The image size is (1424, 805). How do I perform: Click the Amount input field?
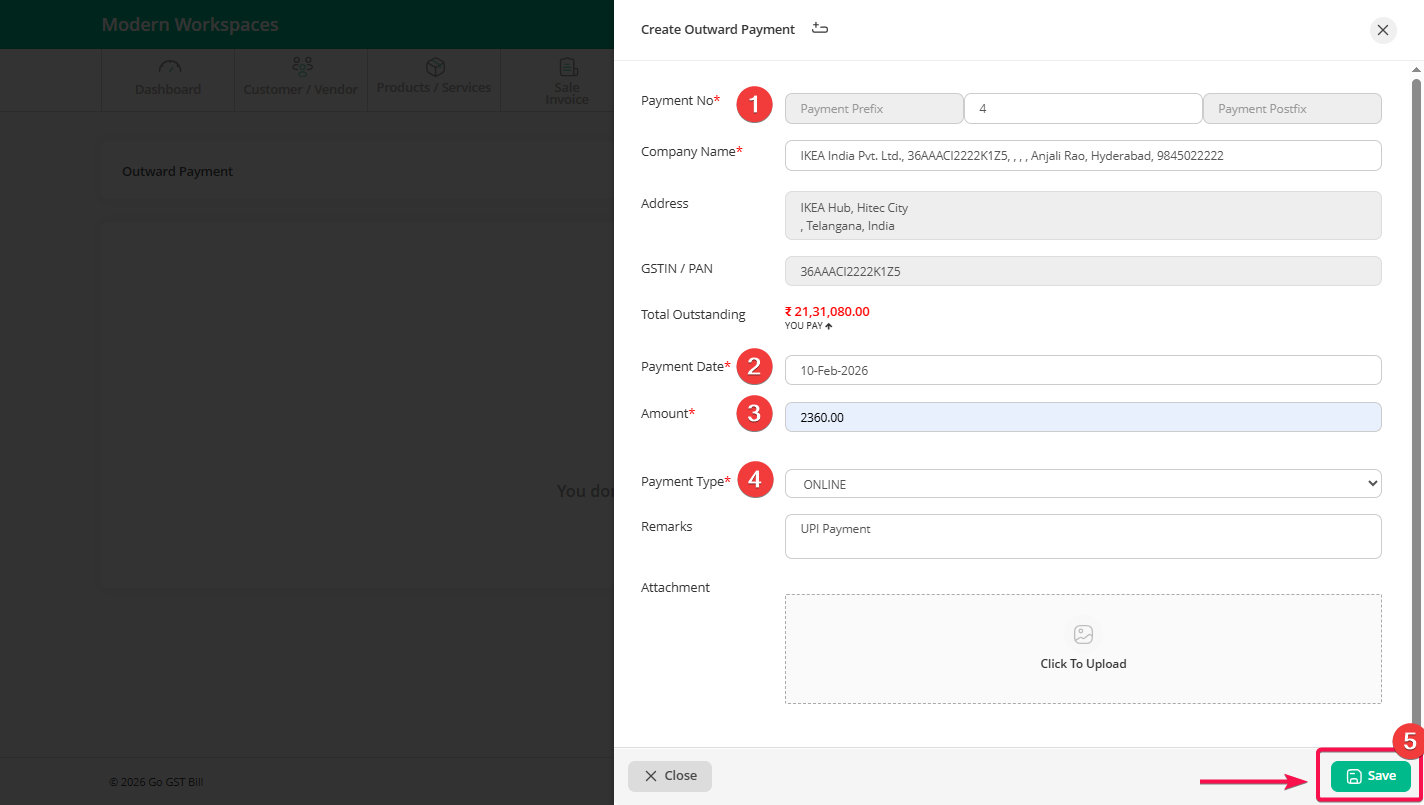click(x=1083, y=417)
